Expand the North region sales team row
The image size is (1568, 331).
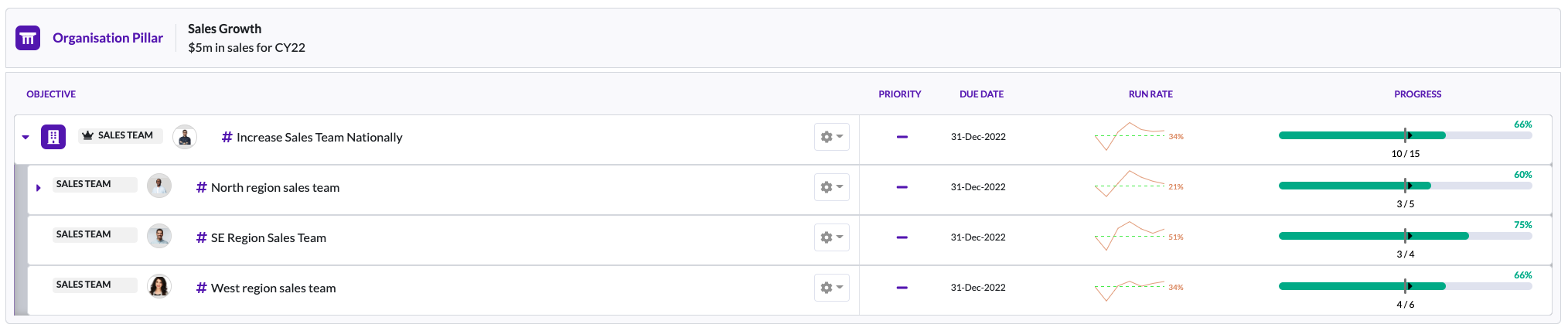[39, 188]
